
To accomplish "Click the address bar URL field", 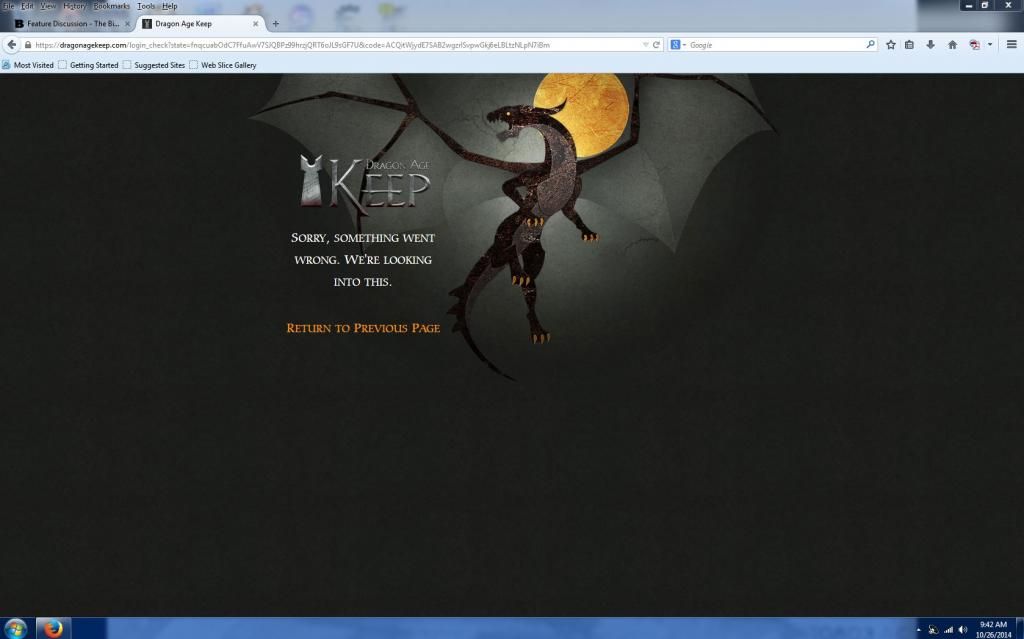I will [330, 44].
